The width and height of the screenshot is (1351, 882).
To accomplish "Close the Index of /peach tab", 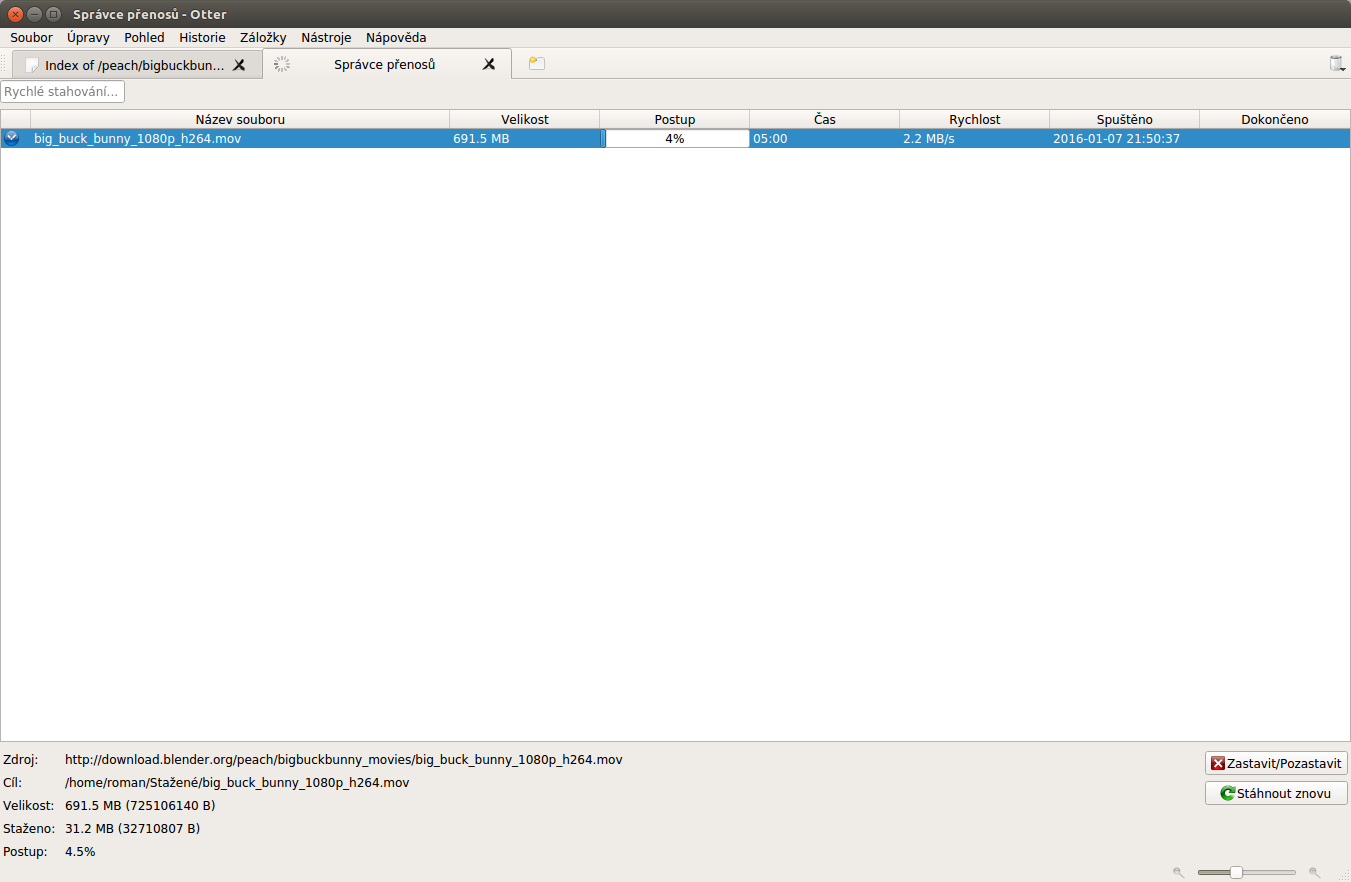I will (239, 65).
